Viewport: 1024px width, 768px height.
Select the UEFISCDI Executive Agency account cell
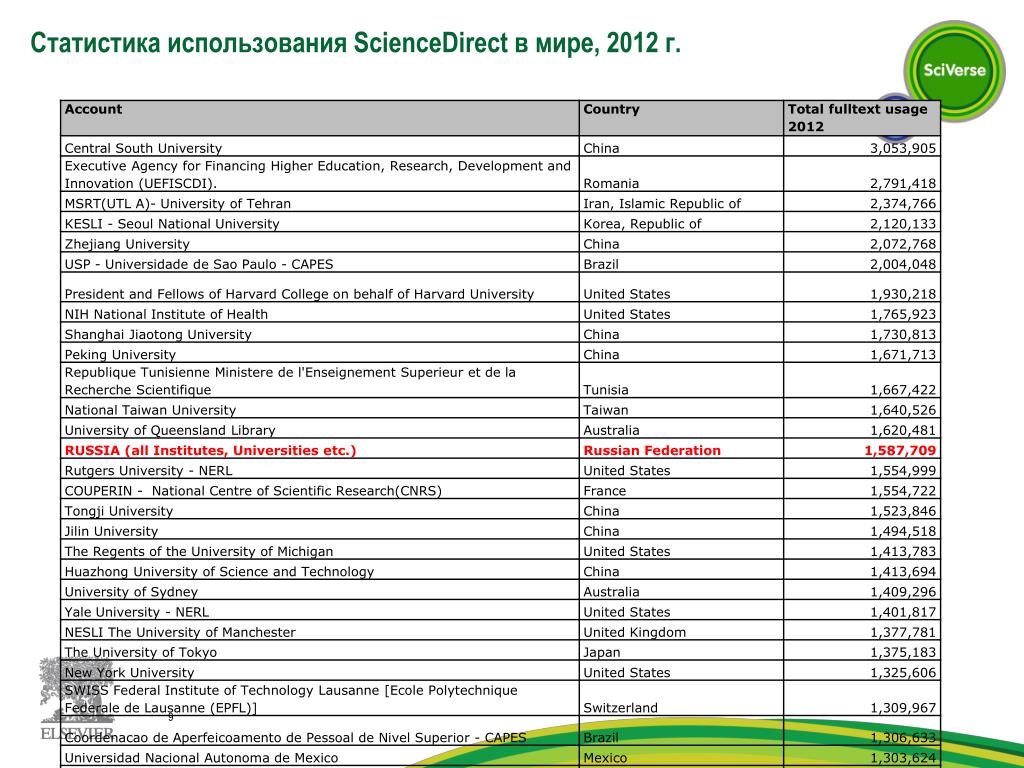(319, 174)
